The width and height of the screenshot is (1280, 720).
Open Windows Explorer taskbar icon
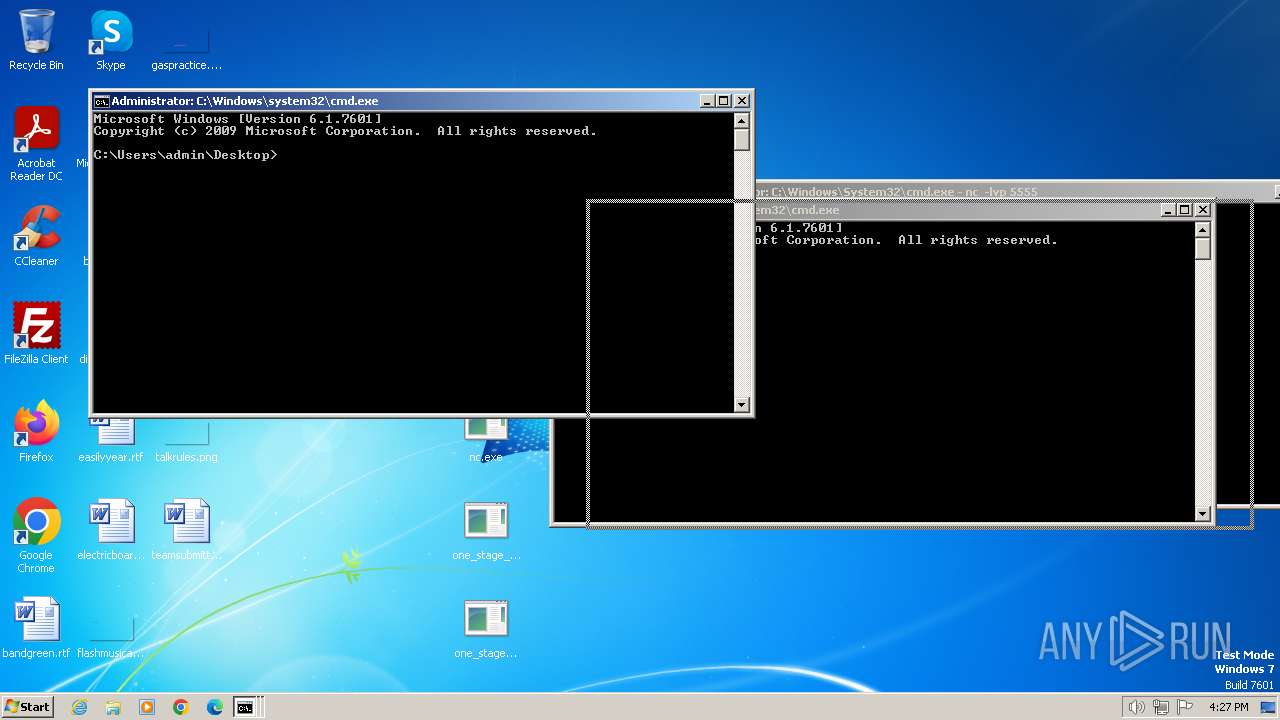coord(113,707)
